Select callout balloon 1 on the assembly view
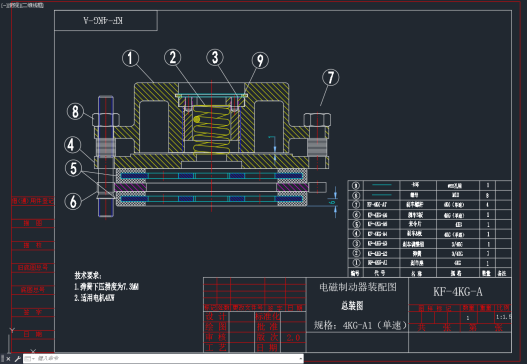This screenshot has width=527, height=364. tap(130, 58)
